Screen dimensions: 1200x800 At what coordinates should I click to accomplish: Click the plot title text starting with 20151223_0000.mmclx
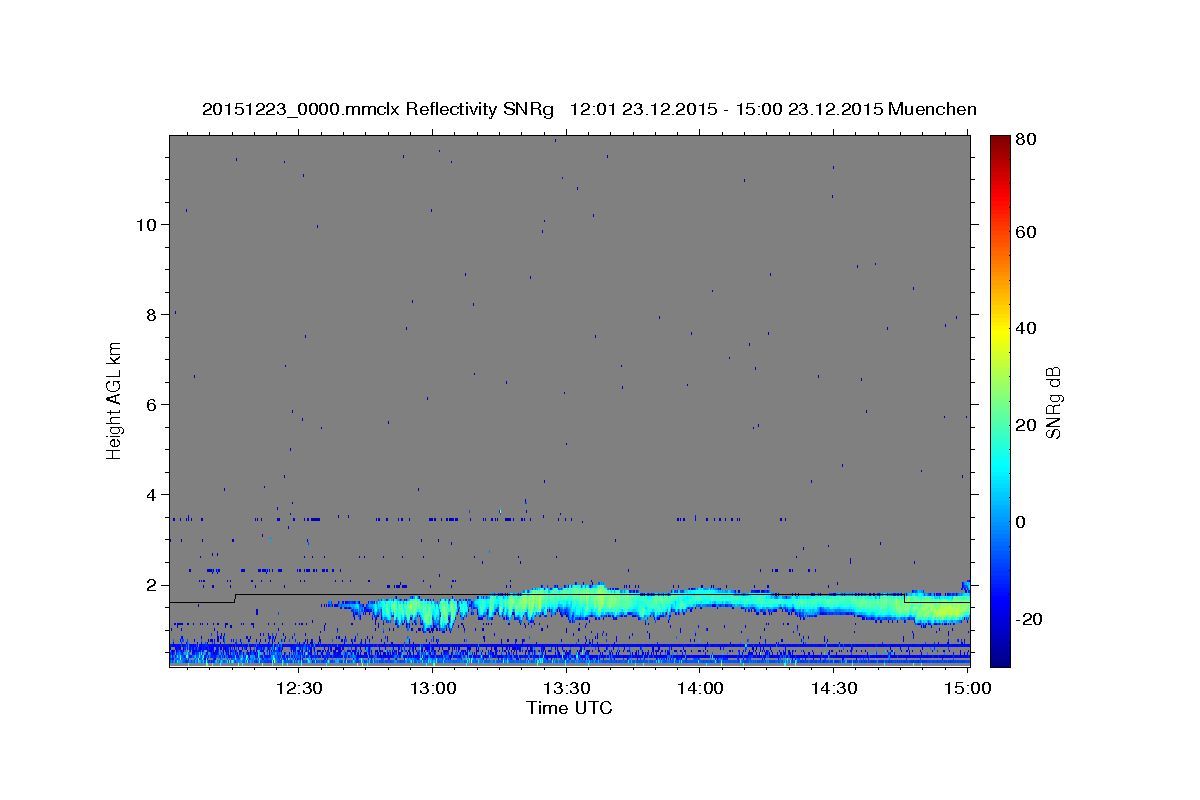click(x=589, y=109)
